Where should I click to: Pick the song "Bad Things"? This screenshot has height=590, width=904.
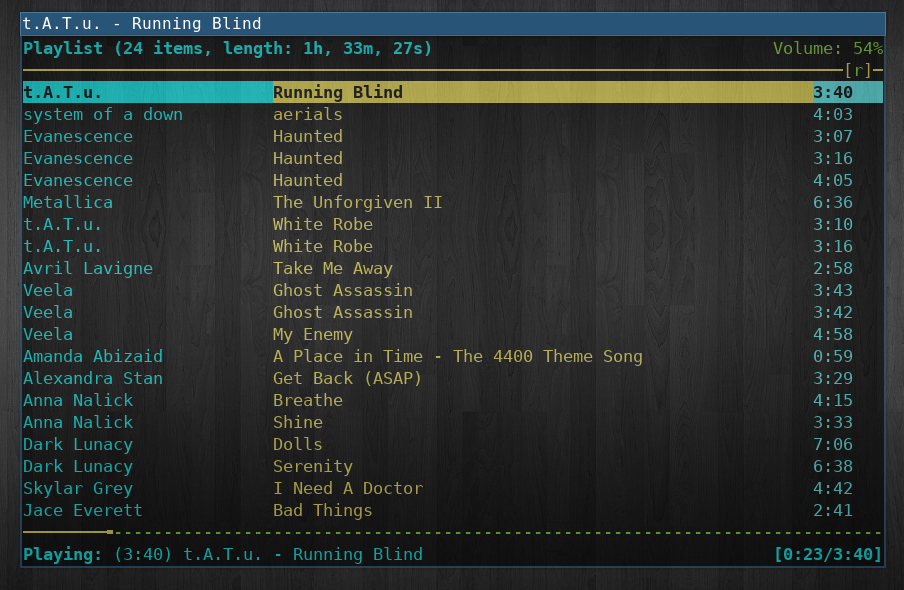click(323, 510)
